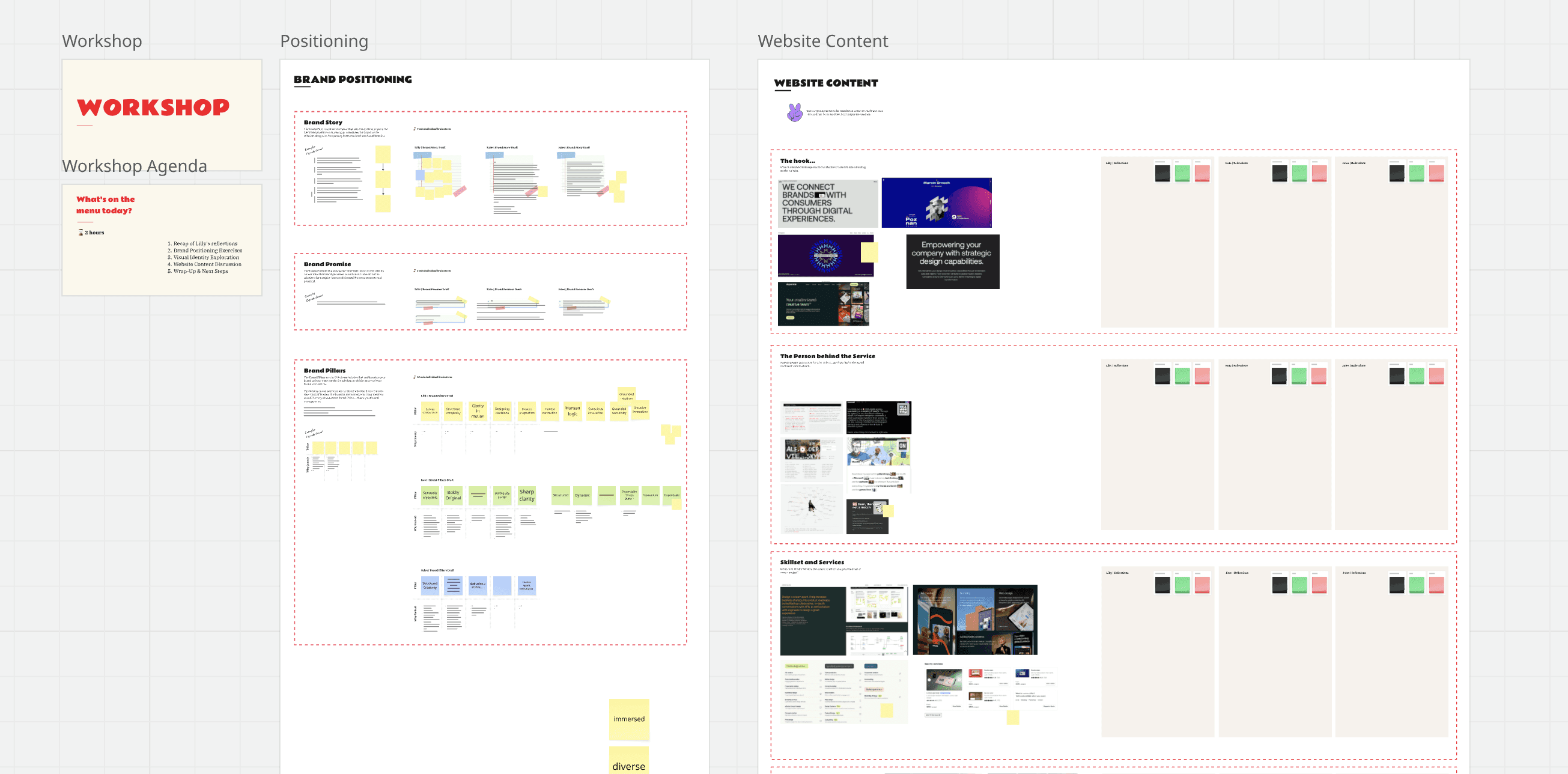Select the Workshop frame title label
This screenshot has width=1568, height=774.
102,41
